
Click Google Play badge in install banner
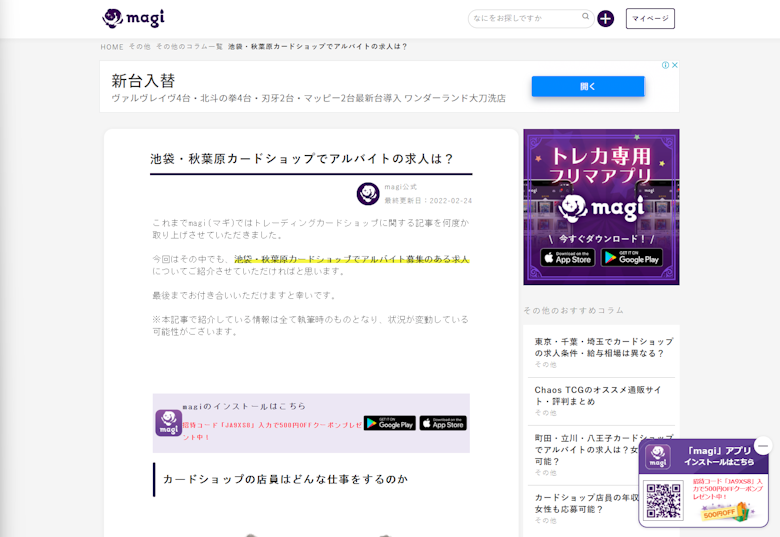[389, 423]
